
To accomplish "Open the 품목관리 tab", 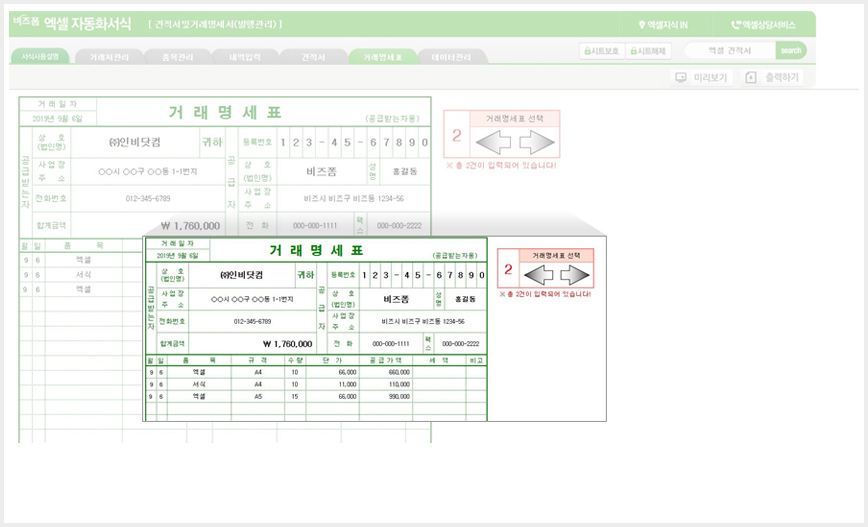I will (x=178, y=57).
